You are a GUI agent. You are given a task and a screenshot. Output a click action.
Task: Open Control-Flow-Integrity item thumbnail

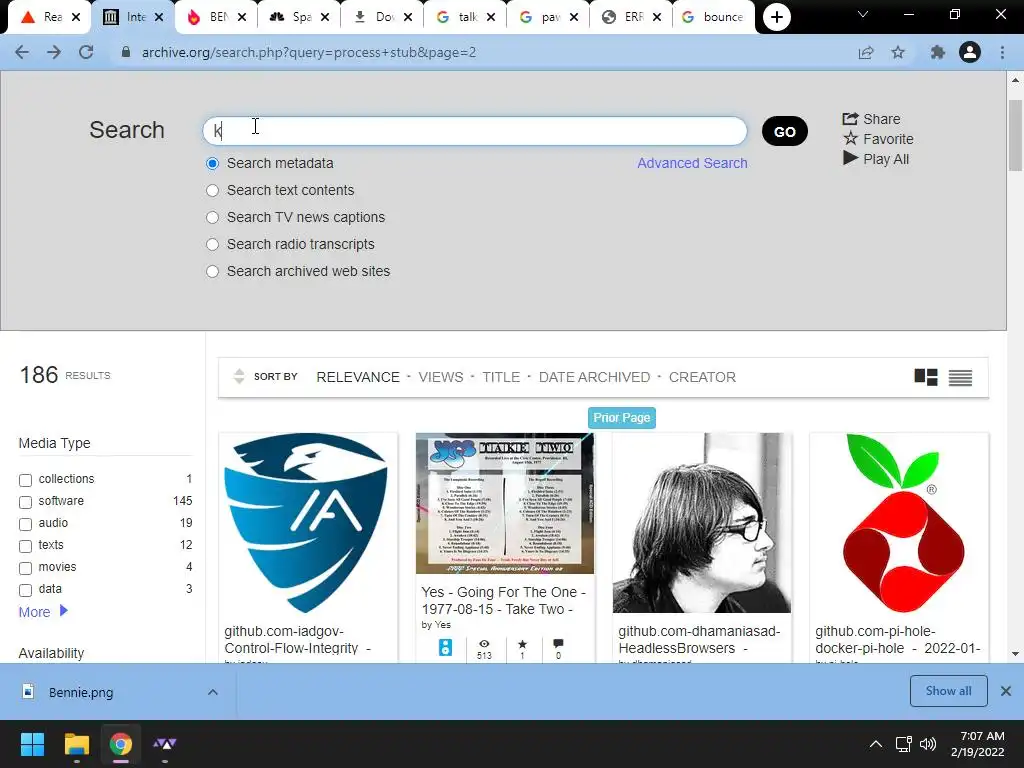click(x=306, y=522)
